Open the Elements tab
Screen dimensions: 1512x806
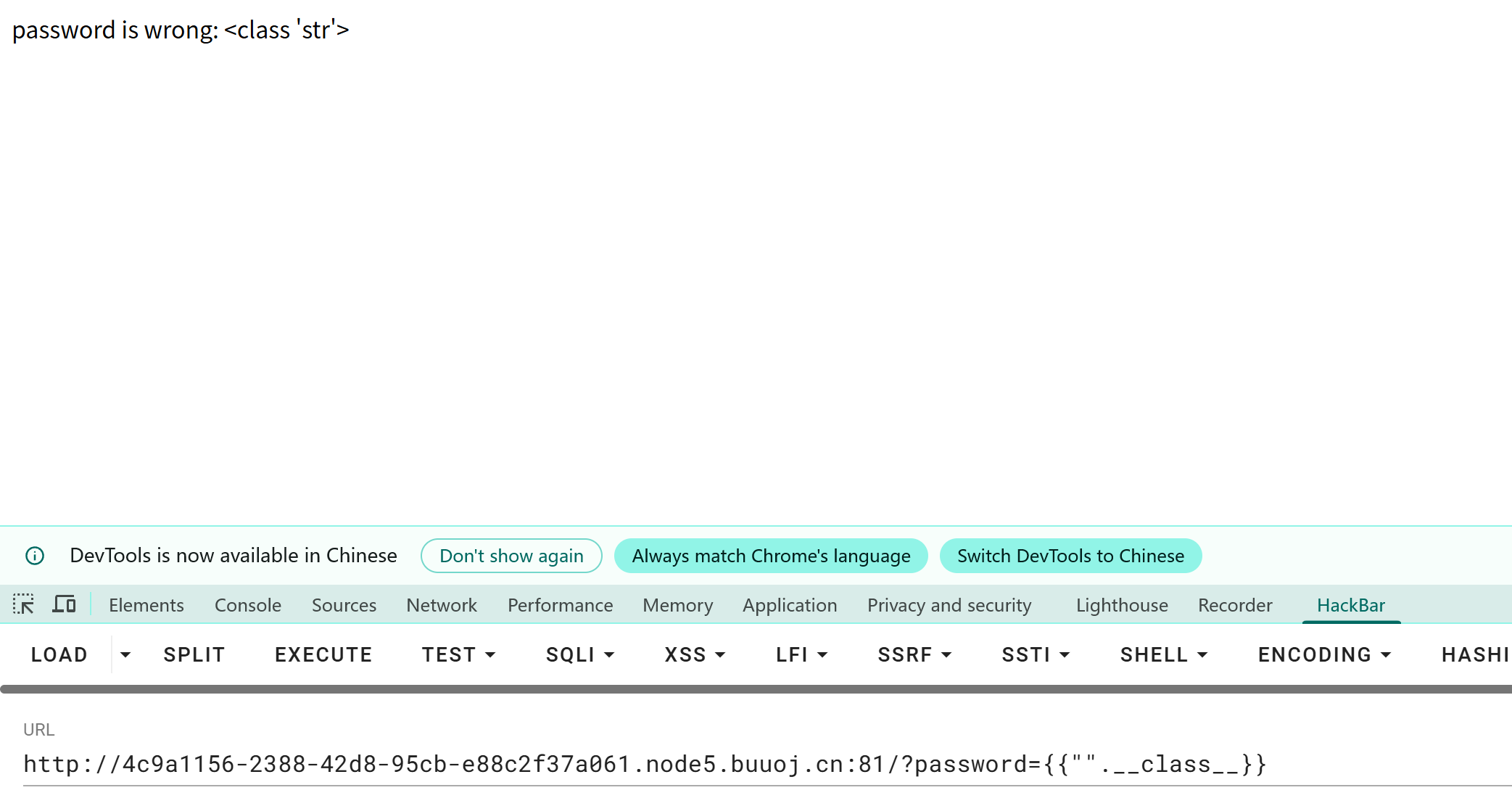[146, 605]
